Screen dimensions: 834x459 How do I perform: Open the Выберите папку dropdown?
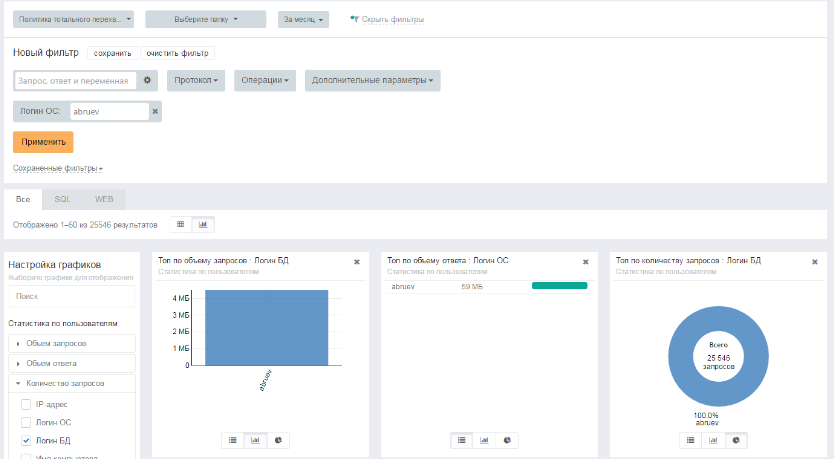pyautogui.click(x=206, y=19)
